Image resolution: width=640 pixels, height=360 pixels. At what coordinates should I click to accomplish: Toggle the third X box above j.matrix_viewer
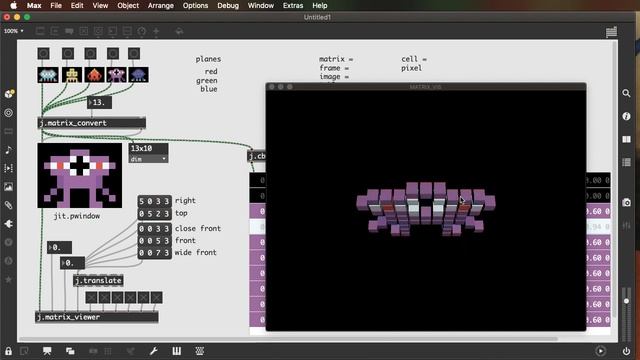[118, 298]
